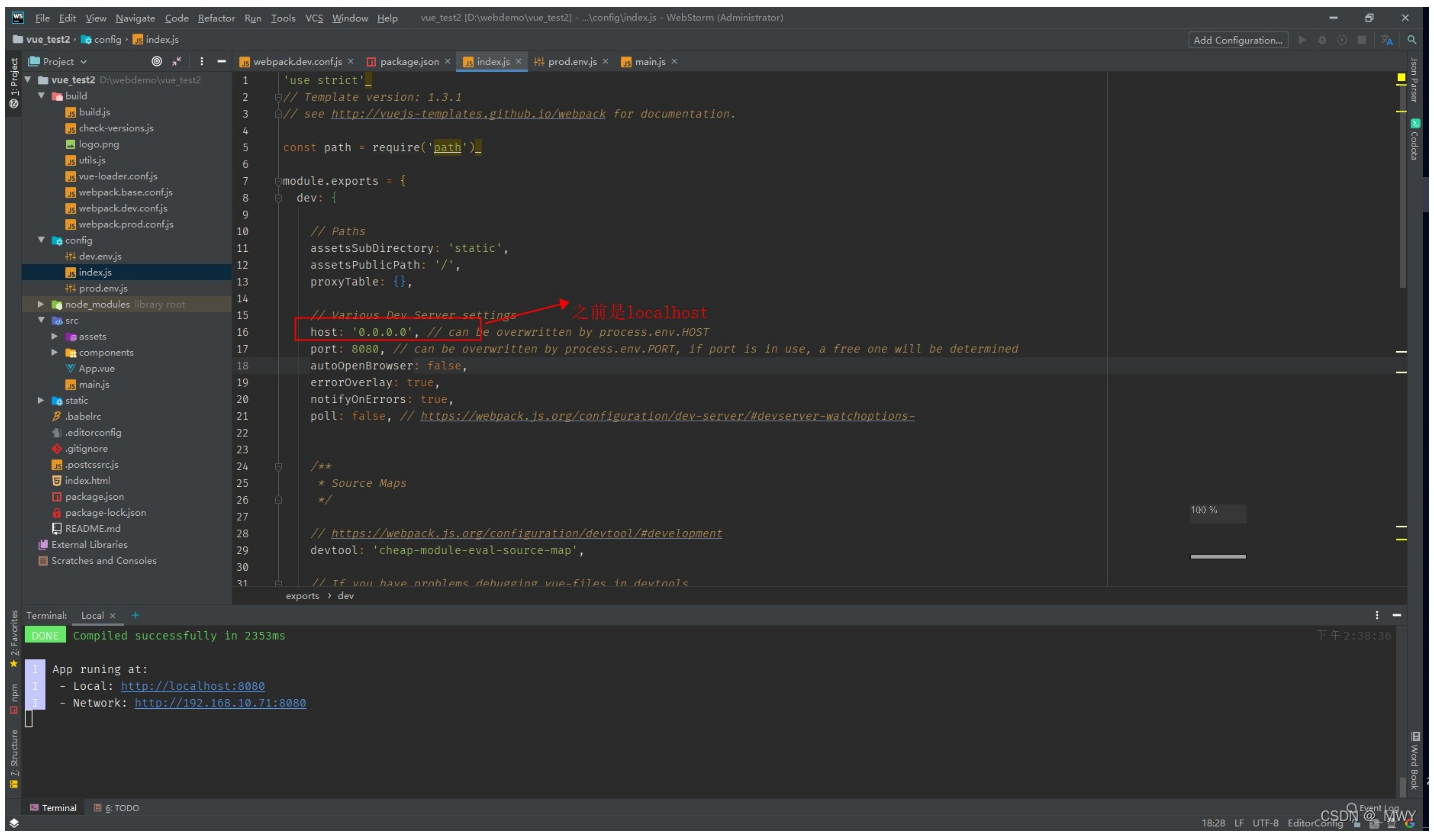Screen dimensions: 1434x836
Task: Switch to the package.json editor tab
Action: 408,61
